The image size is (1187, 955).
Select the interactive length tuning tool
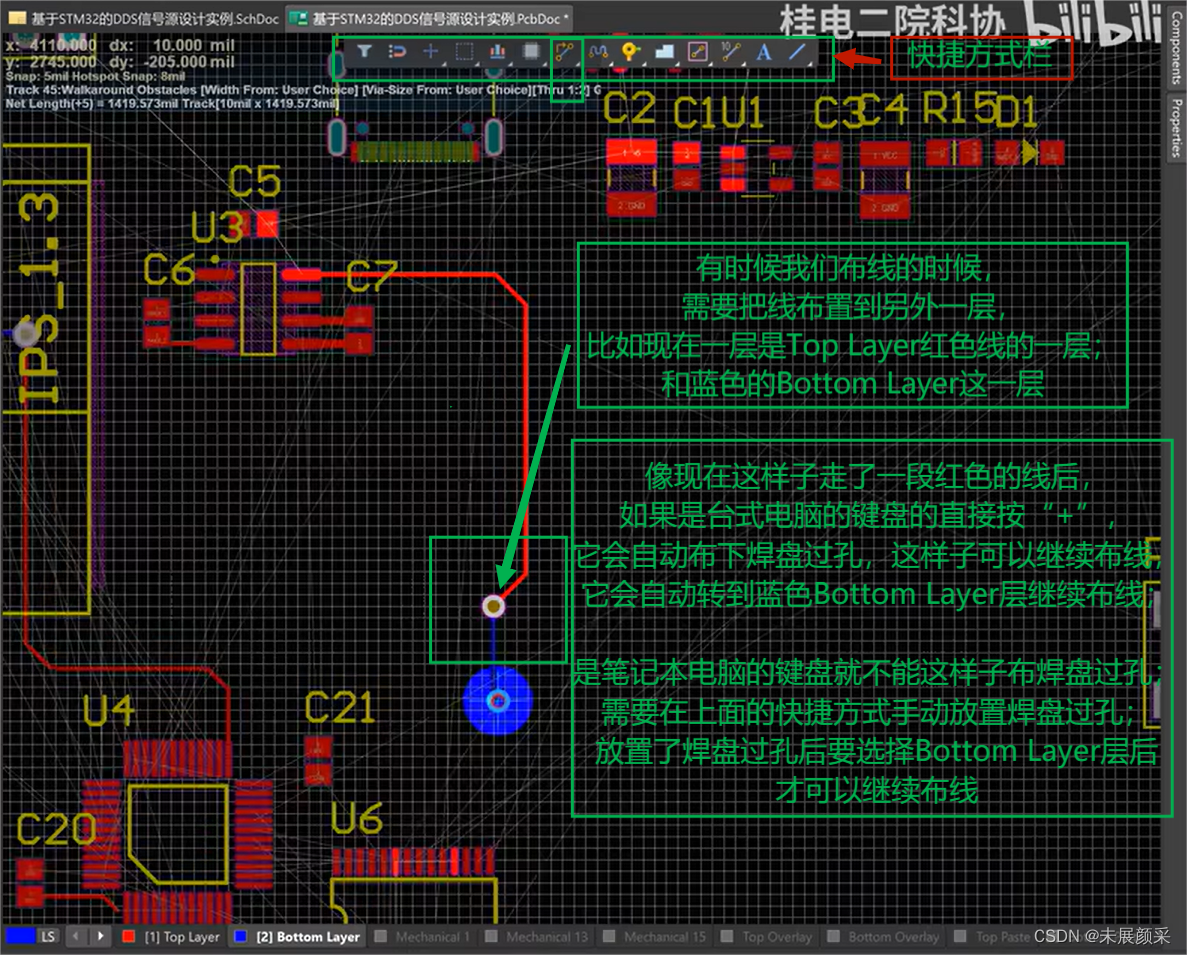[x=598, y=51]
